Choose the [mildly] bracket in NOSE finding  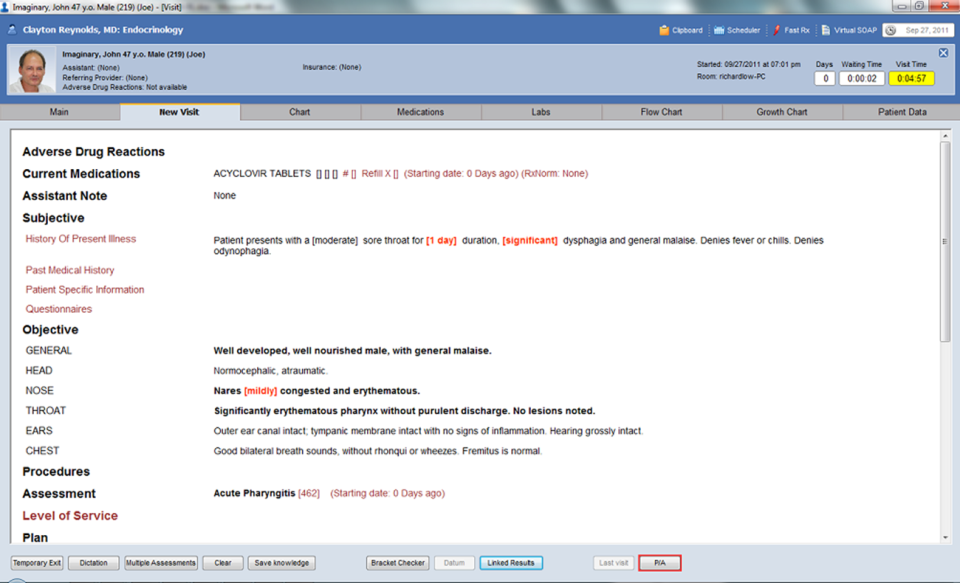coord(261,391)
